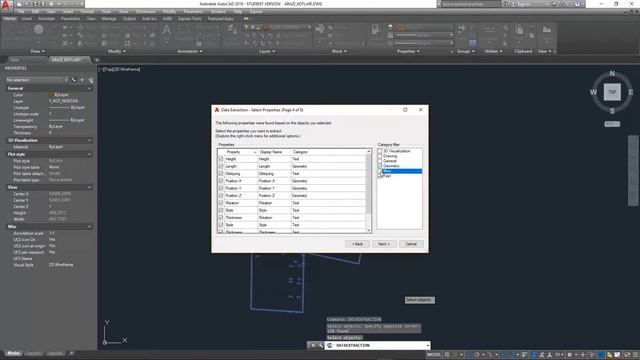Click the layer color swatch in Layers ribbon panel

[265, 27]
